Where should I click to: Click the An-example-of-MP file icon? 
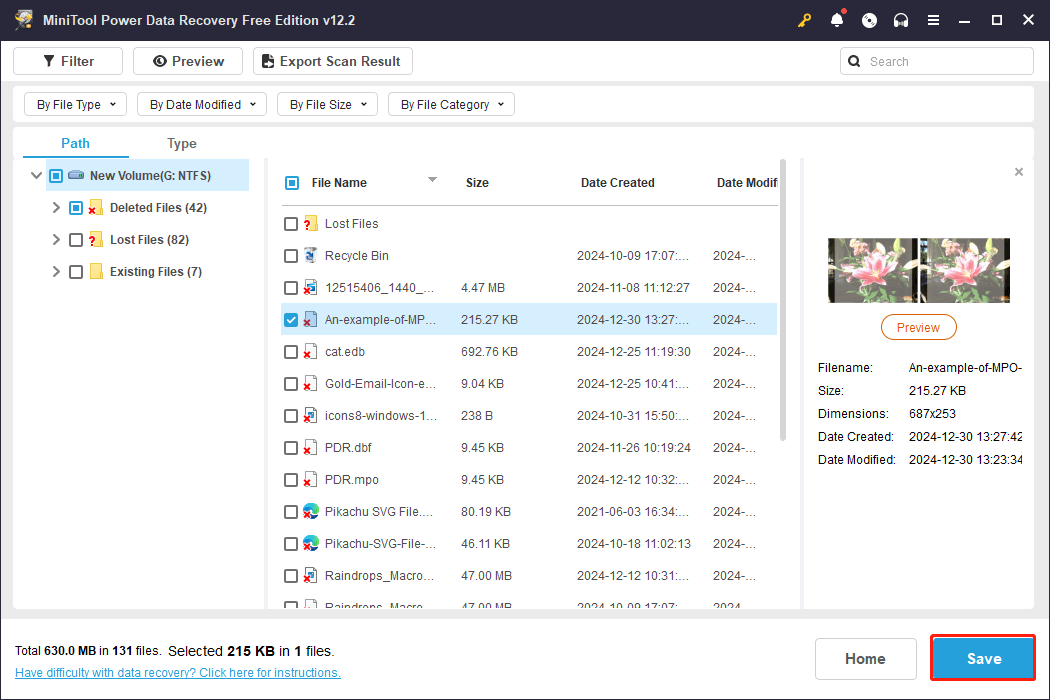point(310,320)
